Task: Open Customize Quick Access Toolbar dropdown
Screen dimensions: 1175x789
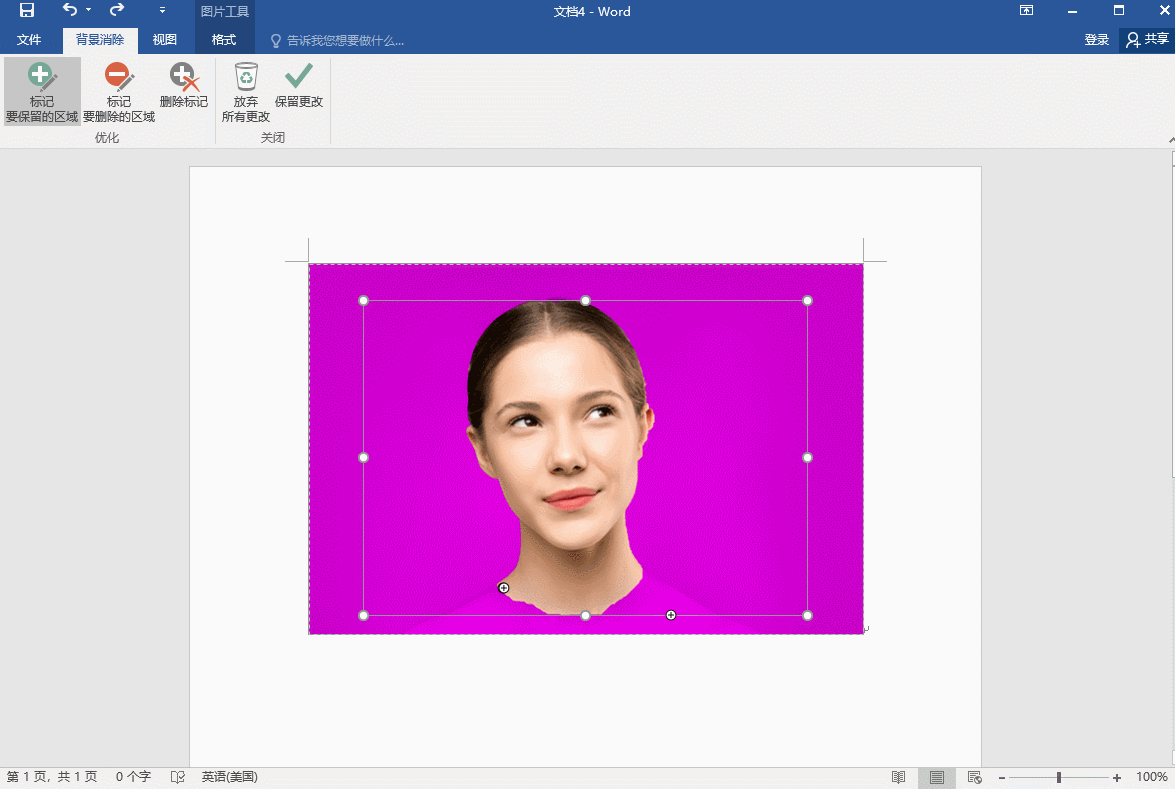Action: (162, 10)
